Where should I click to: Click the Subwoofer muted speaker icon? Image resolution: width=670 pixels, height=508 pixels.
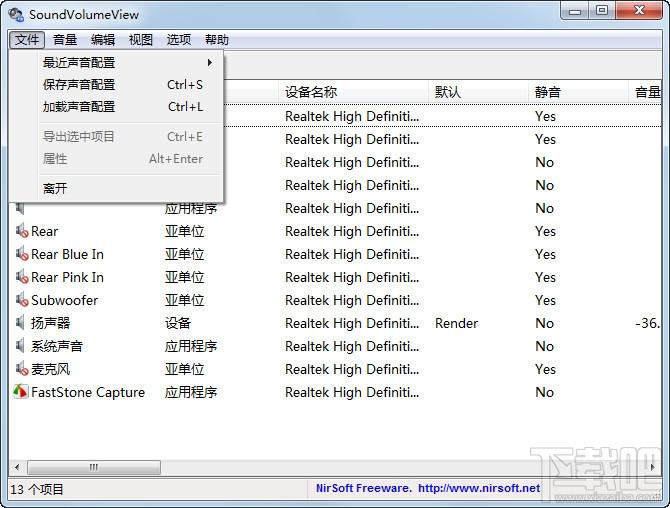(x=21, y=300)
